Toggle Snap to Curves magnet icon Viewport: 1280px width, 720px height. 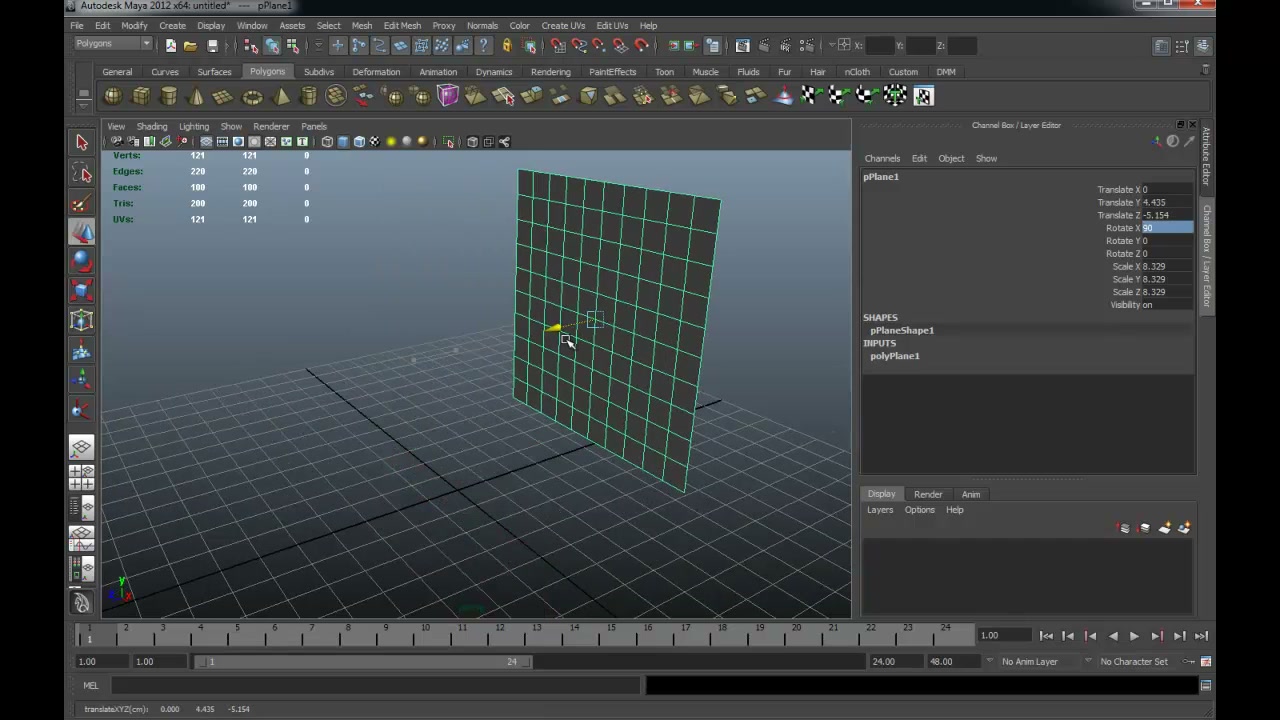(x=578, y=45)
